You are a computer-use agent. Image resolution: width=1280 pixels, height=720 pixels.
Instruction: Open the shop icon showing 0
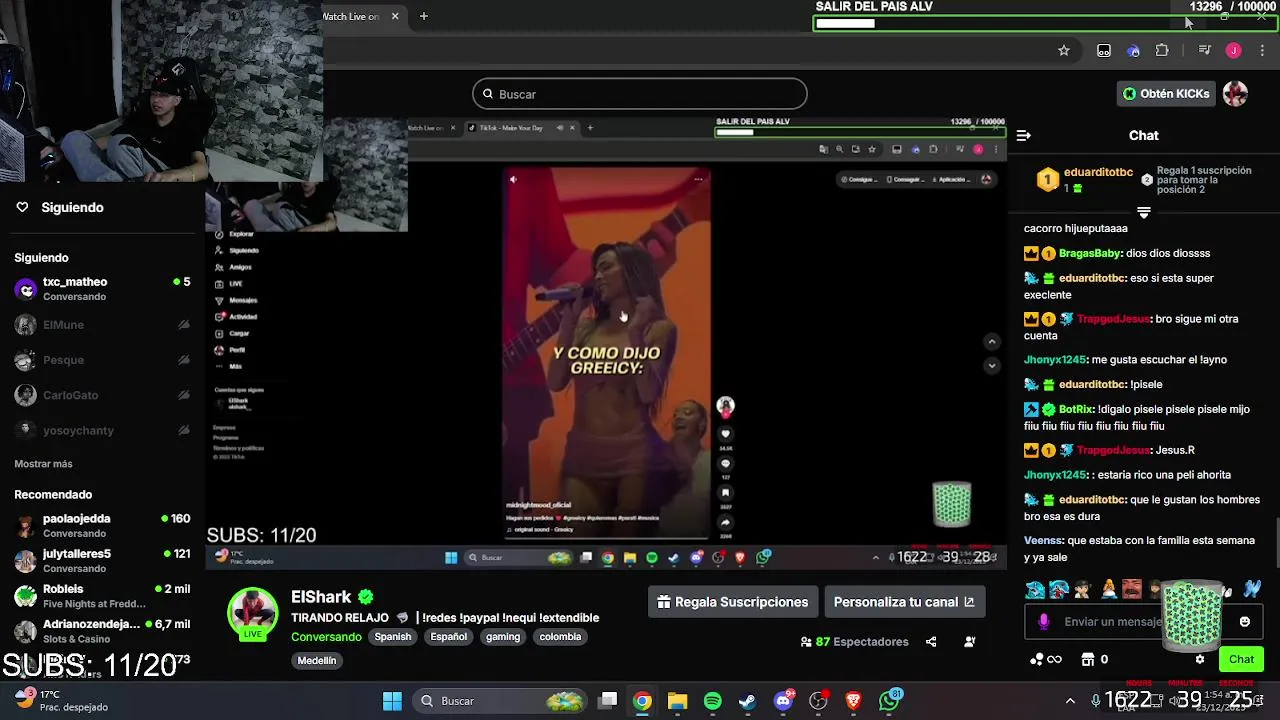pyautogui.click(x=1094, y=660)
